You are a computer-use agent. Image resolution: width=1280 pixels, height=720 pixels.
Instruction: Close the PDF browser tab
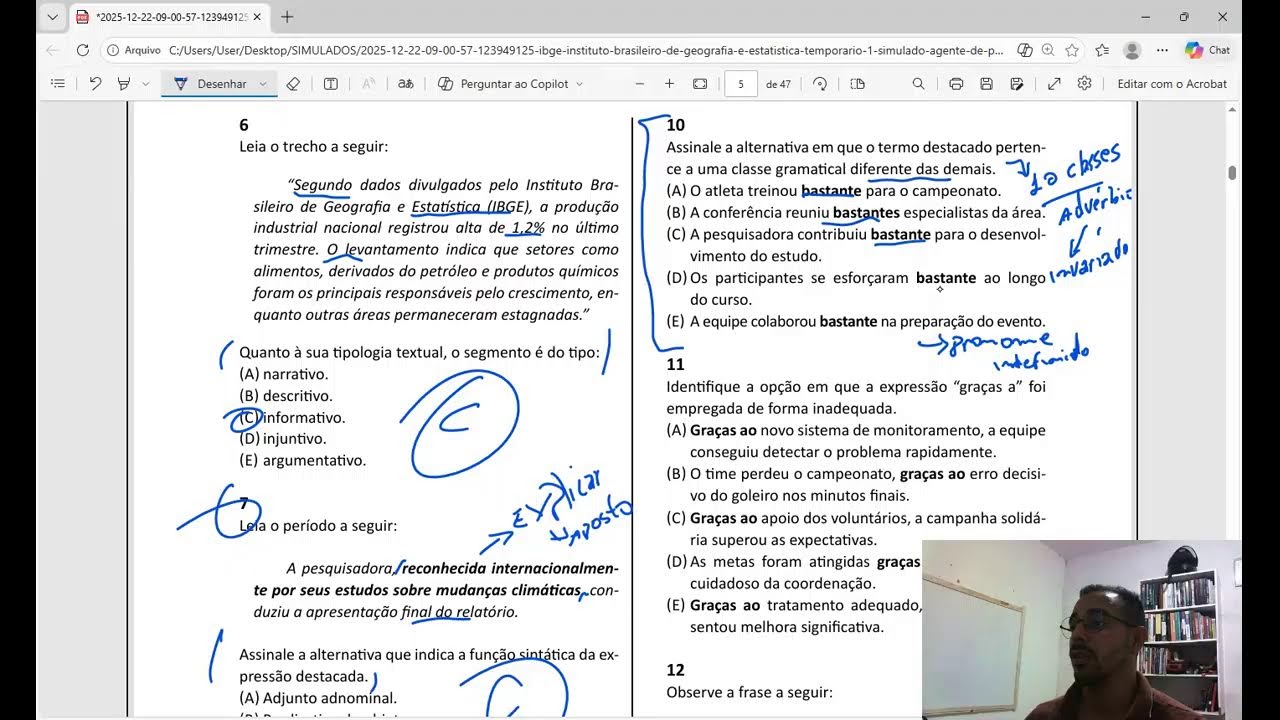click(257, 17)
